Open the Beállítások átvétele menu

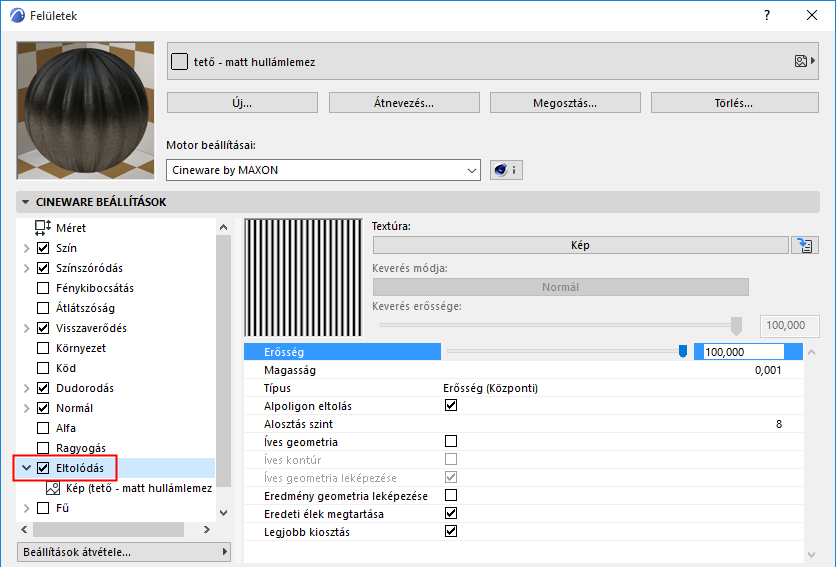pyautogui.click(x=124, y=552)
